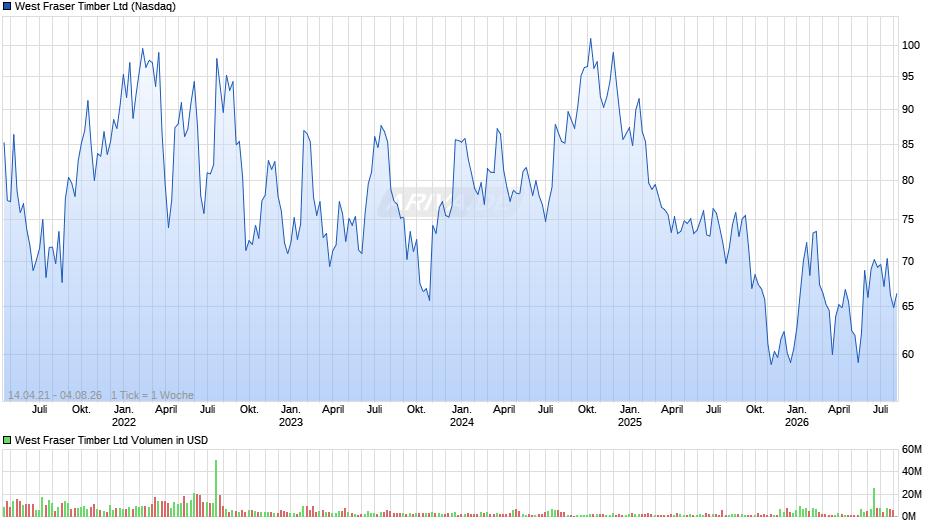
Task: Click the price peak above 100 in Okt. 2024
Action: pyautogui.click(x=590, y=39)
